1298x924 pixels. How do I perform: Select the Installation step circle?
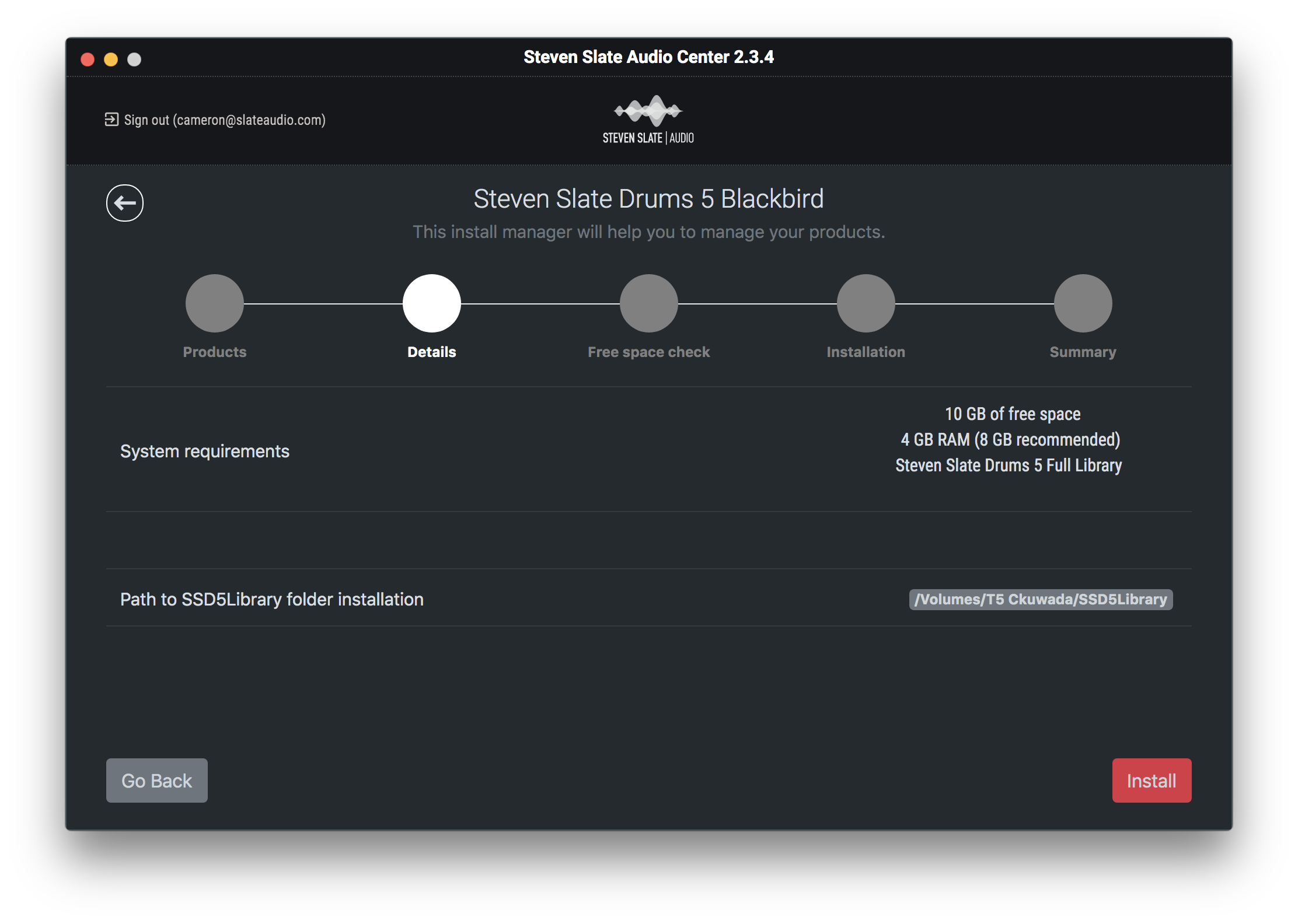[x=866, y=303]
